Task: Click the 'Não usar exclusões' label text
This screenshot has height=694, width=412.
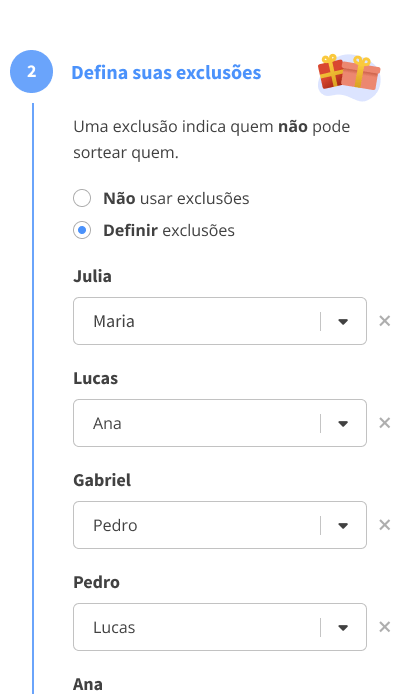Action: pos(176,198)
